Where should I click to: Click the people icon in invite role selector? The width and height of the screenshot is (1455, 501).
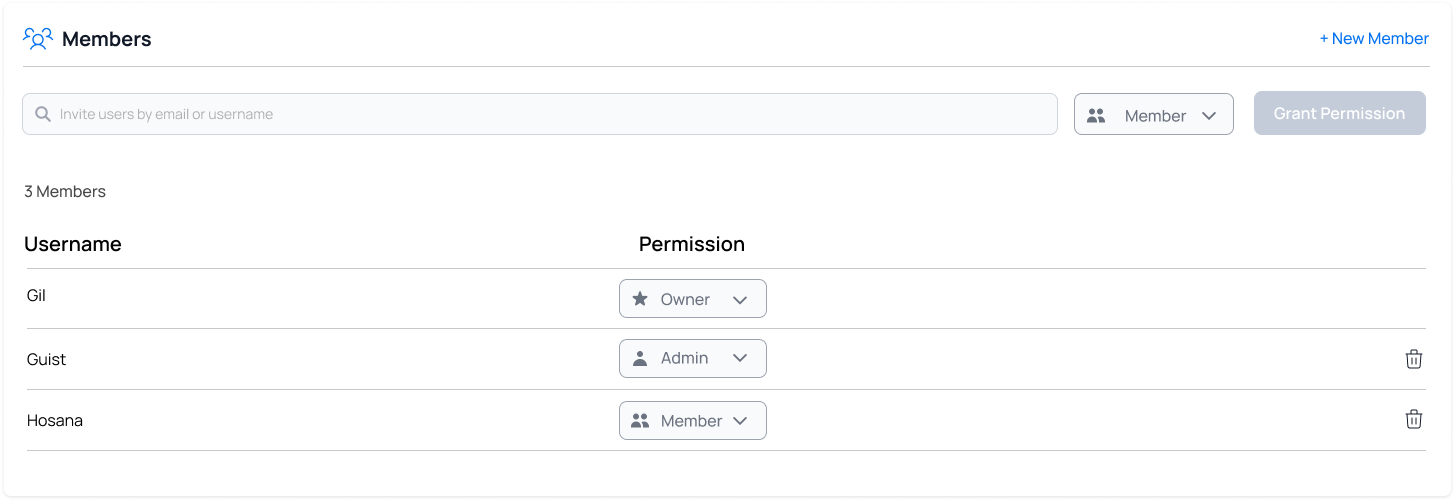click(x=1096, y=115)
